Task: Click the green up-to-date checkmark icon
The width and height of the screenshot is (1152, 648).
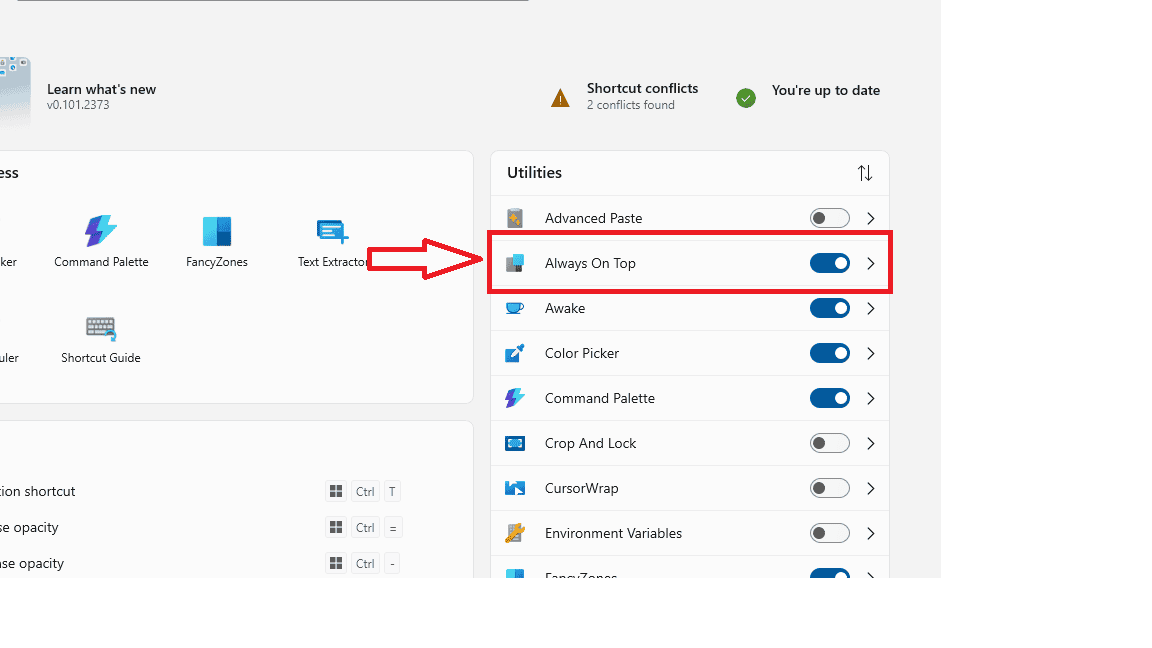Action: point(746,98)
